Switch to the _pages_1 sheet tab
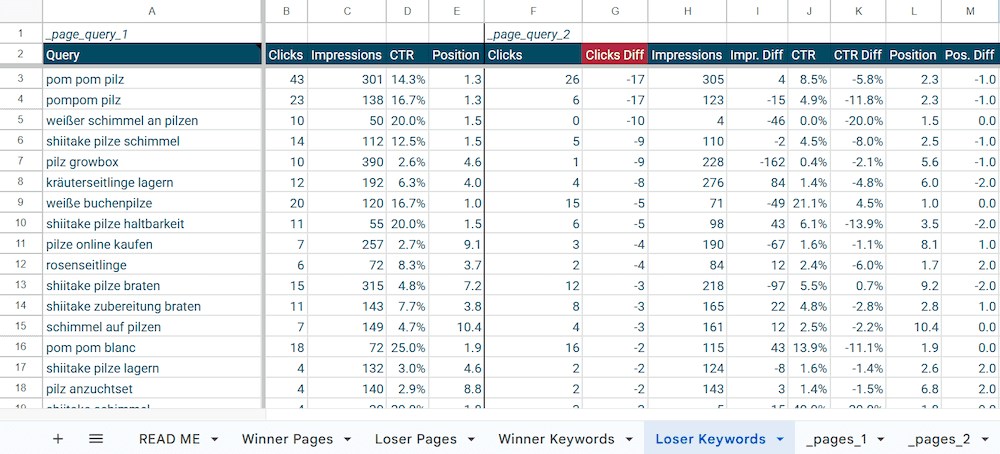 pyautogui.click(x=836, y=439)
